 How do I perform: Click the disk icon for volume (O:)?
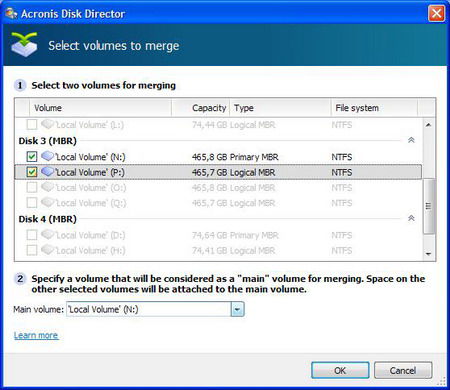point(48,187)
